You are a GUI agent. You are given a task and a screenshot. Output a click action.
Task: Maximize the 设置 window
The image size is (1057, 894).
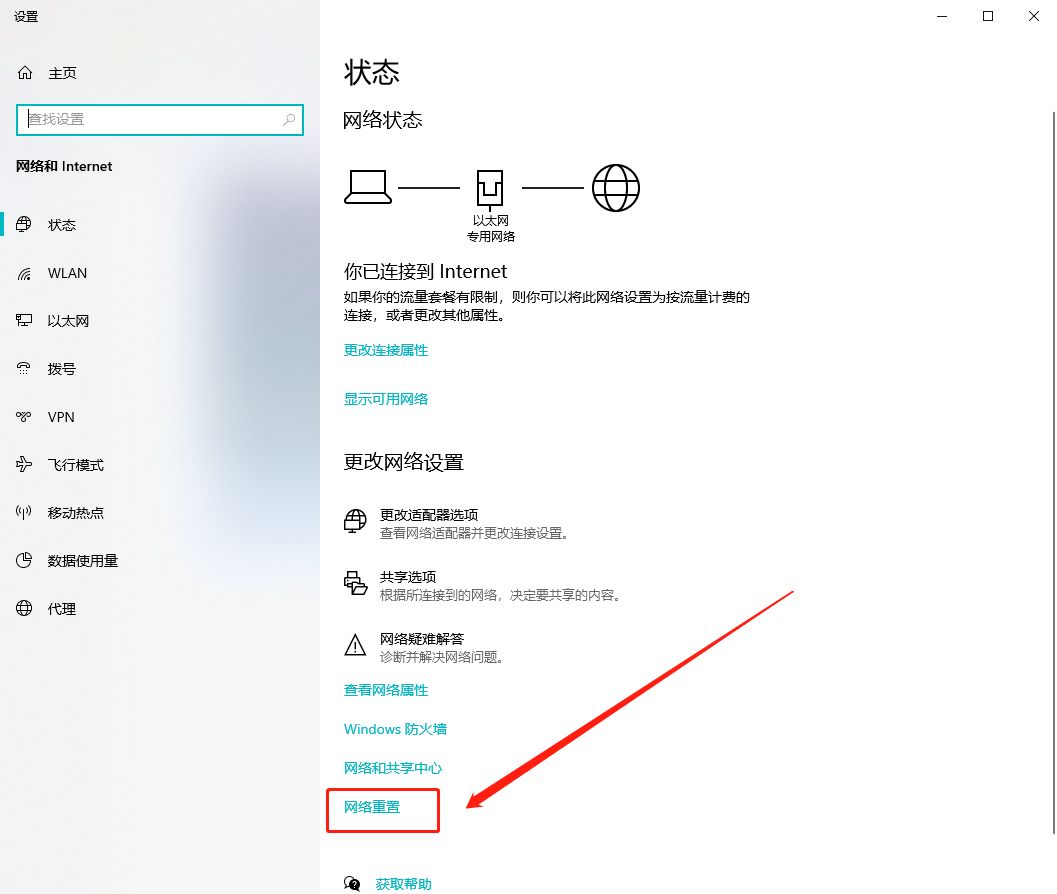[x=988, y=16]
